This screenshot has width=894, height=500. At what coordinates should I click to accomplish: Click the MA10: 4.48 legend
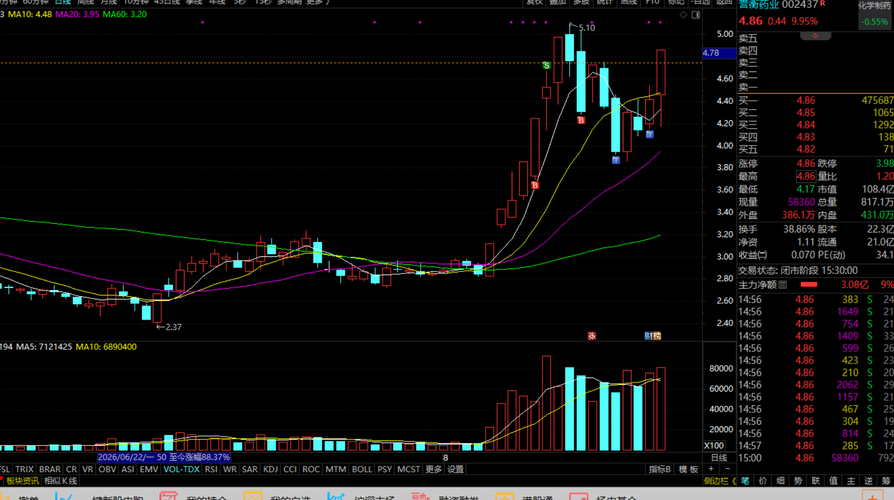point(30,14)
